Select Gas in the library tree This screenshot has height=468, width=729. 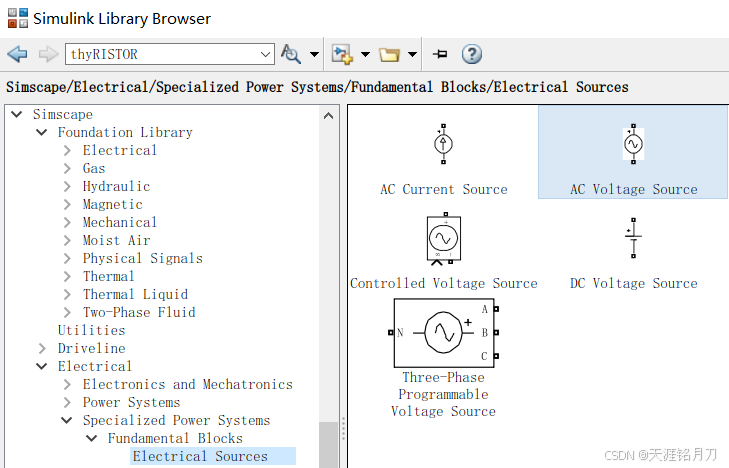tap(94, 169)
